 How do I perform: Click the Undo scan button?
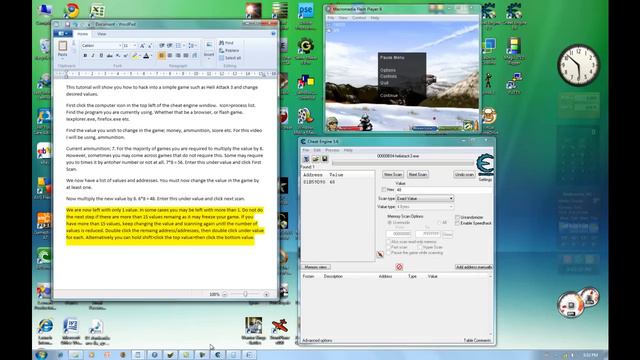[464, 175]
